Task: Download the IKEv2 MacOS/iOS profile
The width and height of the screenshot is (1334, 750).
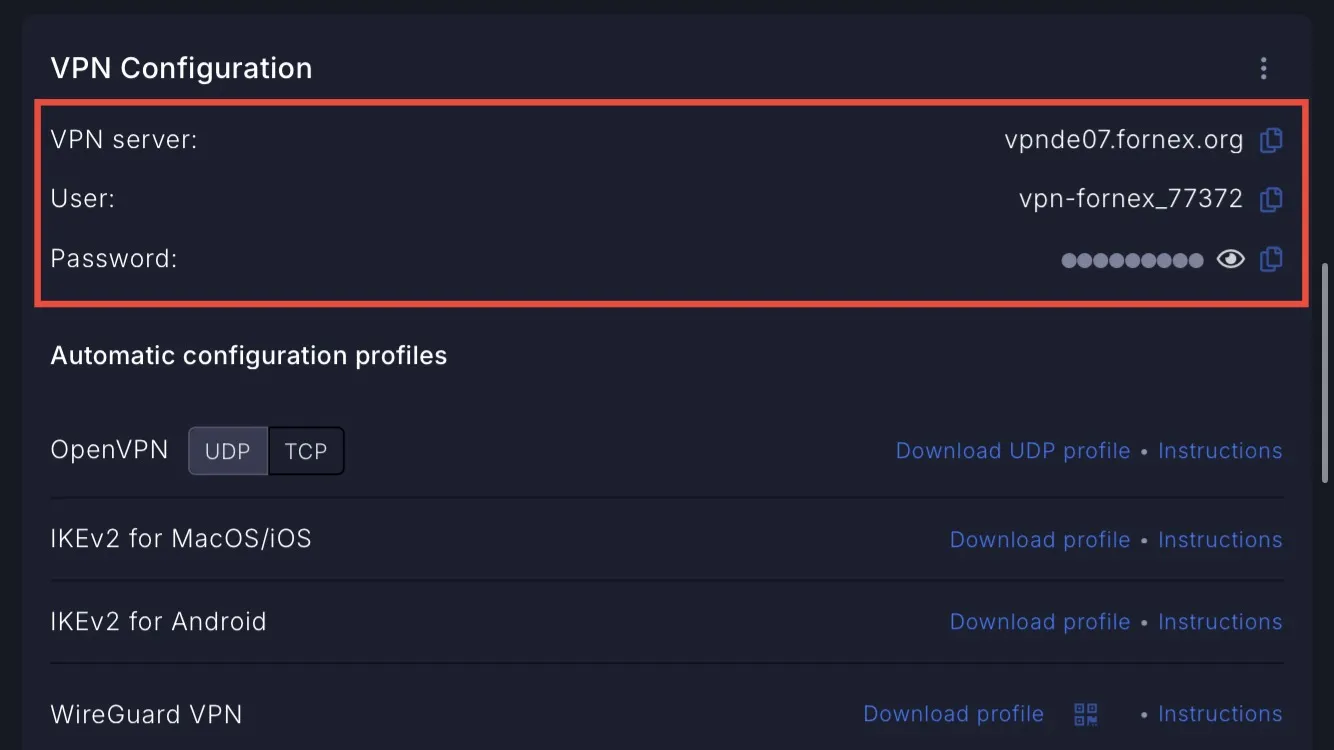Action: 1040,540
